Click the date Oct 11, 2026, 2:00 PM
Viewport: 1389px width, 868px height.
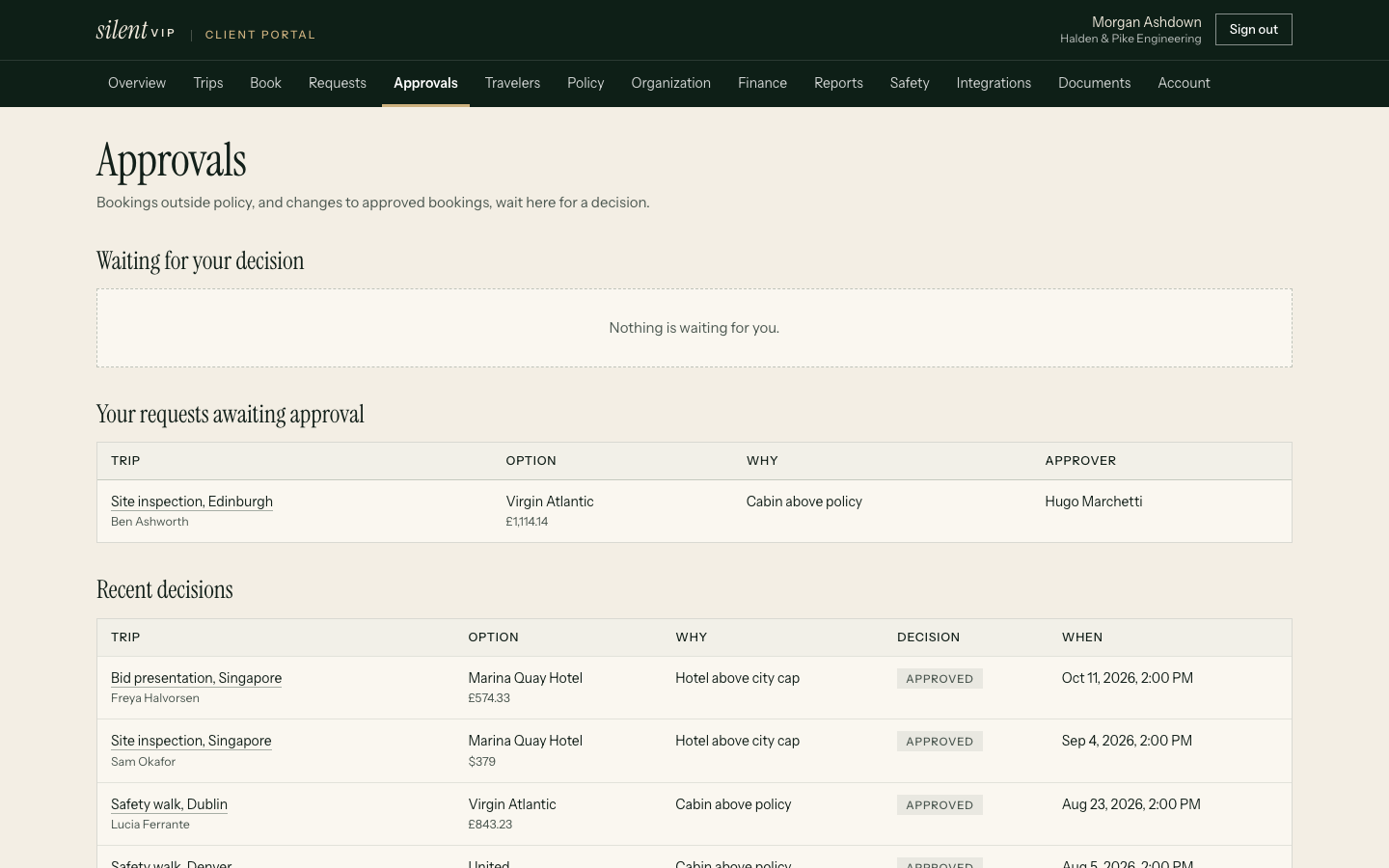[x=1127, y=678]
